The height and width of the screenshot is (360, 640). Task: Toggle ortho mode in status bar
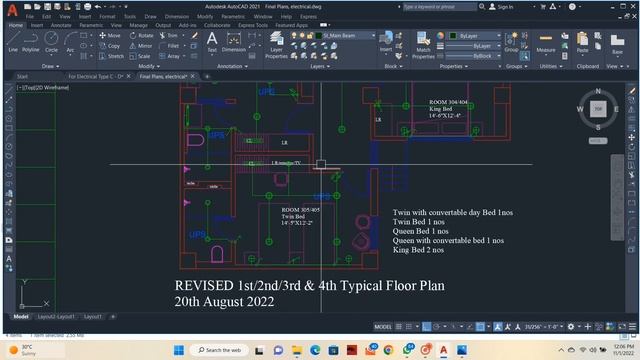tap(427, 327)
